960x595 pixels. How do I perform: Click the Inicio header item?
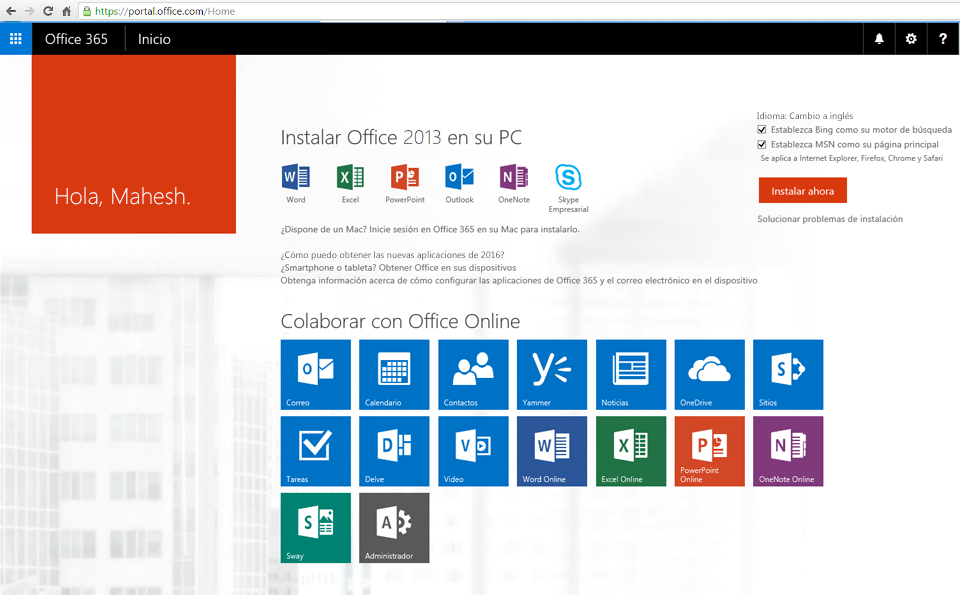click(x=154, y=39)
